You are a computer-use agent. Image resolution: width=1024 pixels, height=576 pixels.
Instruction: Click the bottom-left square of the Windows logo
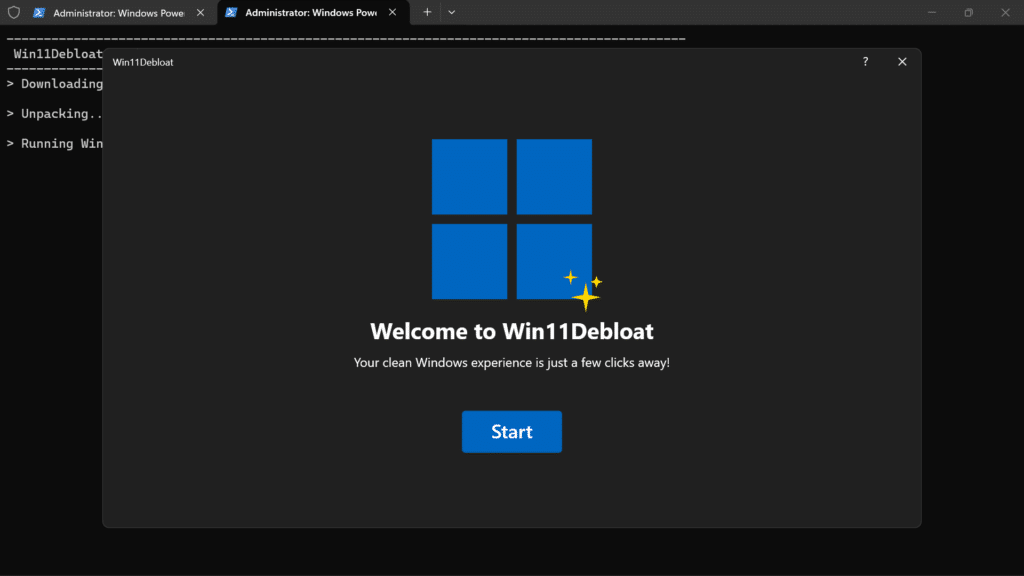pos(469,261)
